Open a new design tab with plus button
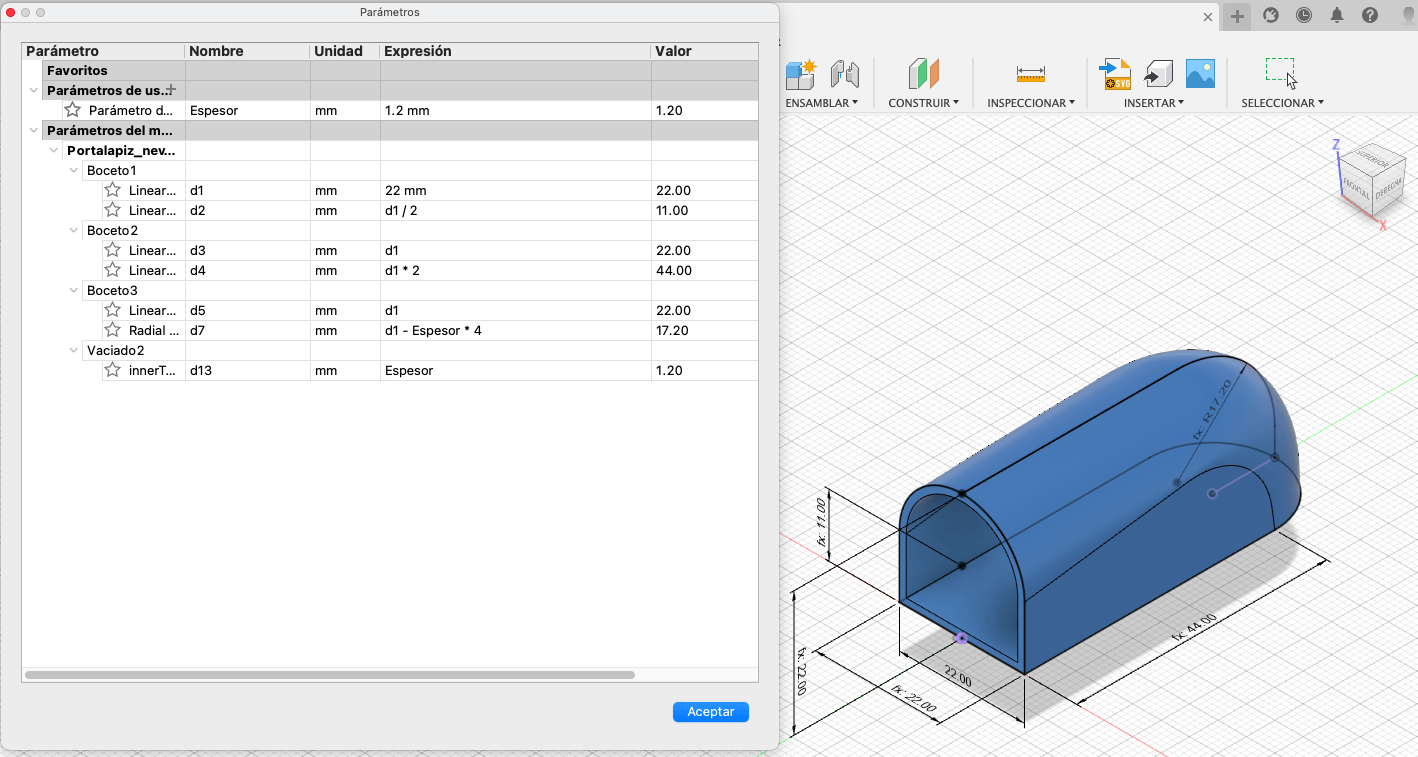Image resolution: width=1418 pixels, height=757 pixels. pyautogui.click(x=1237, y=16)
